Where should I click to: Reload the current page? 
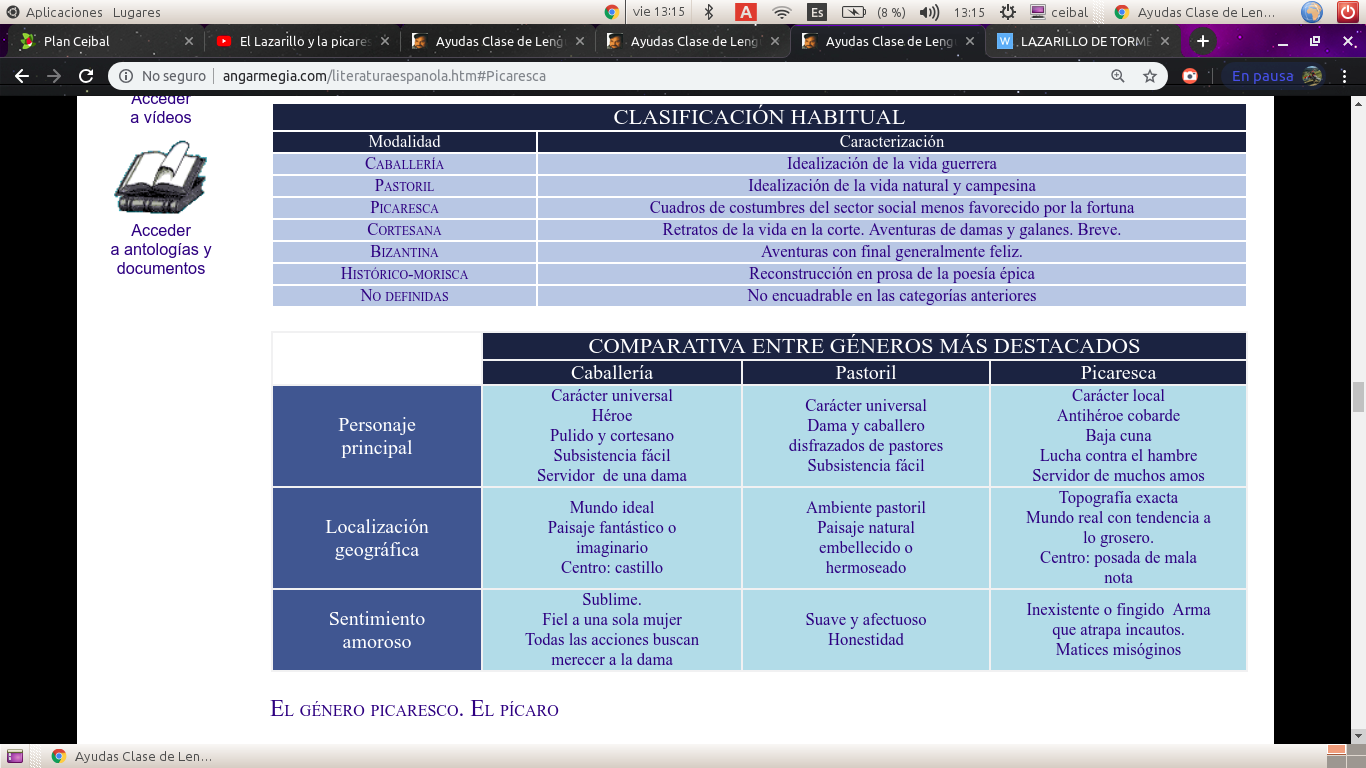[86, 76]
